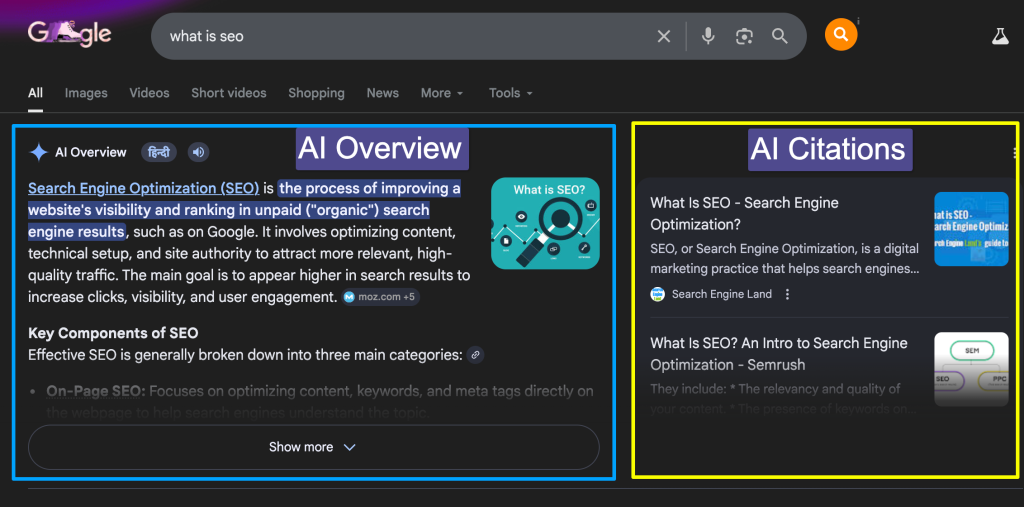This screenshot has height=507, width=1024.
Task: Select the News tab
Action: pyautogui.click(x=382, y=93)
